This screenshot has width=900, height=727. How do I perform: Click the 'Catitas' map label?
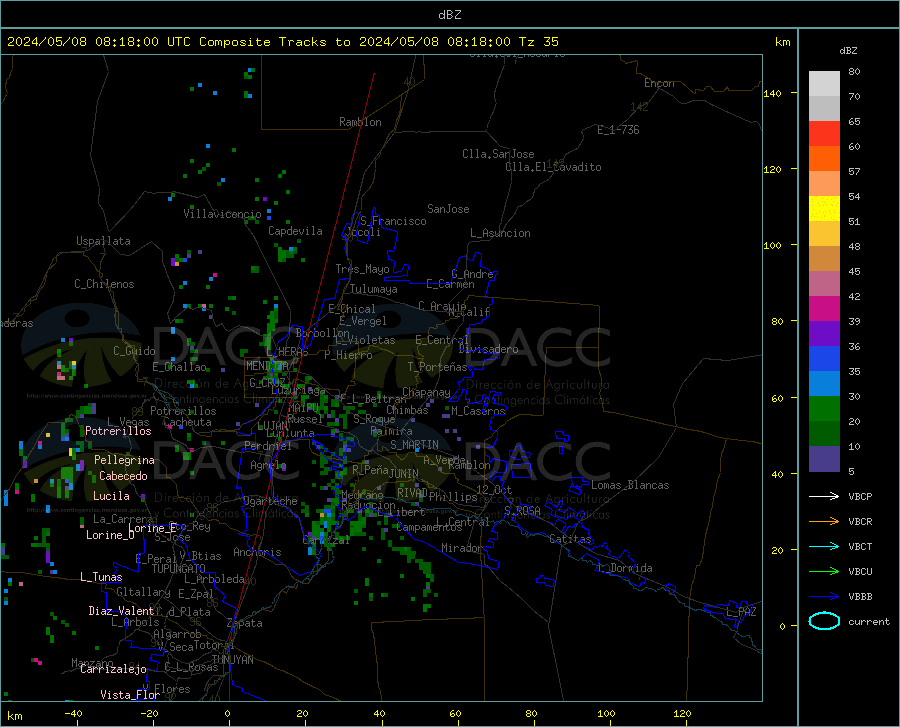[570, 539]
